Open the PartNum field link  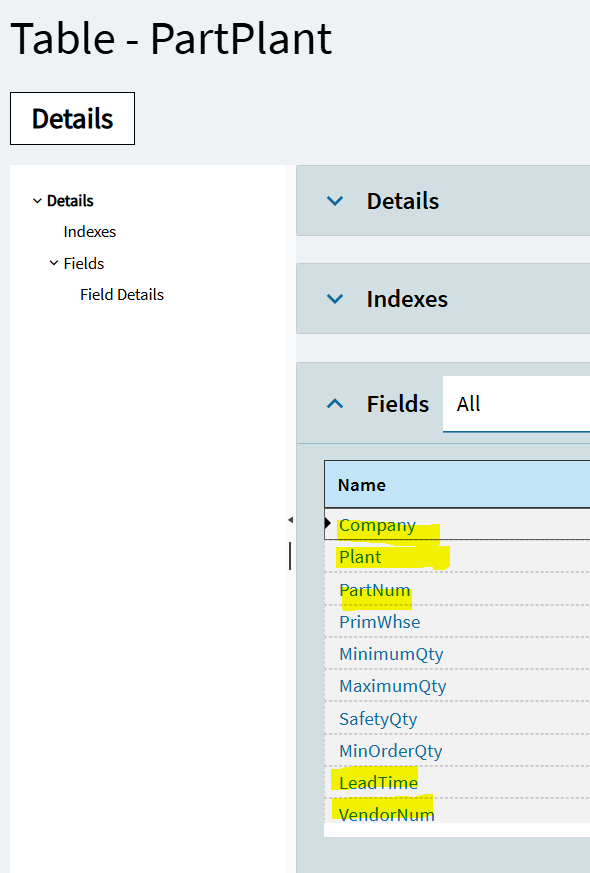tap(375, 590)
